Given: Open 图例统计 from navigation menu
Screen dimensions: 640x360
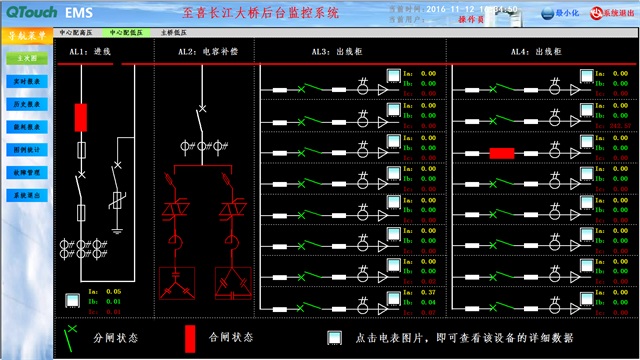Looking at the screenshot, I should tap(27, 150).
